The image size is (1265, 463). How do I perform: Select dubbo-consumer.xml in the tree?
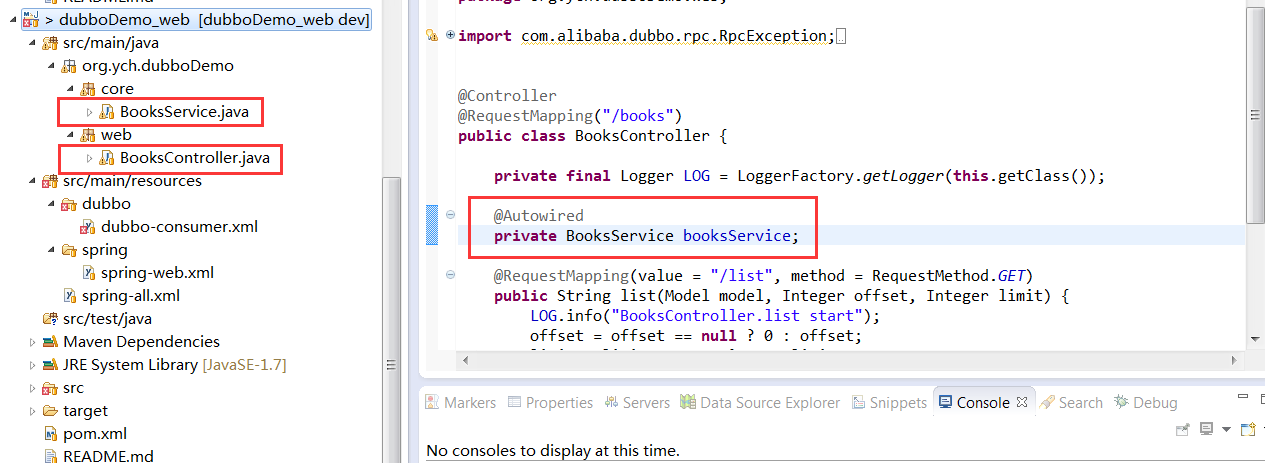[x=179, y=227]
